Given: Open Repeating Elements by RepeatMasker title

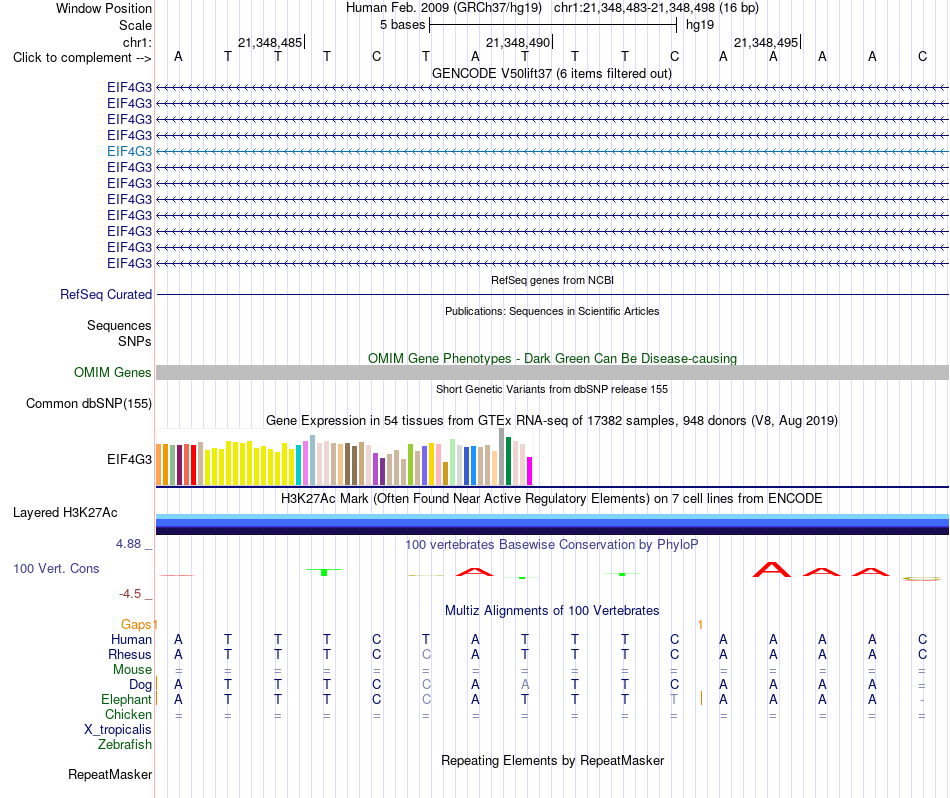Looking at the screenshot, I should [x=552, y=760].
